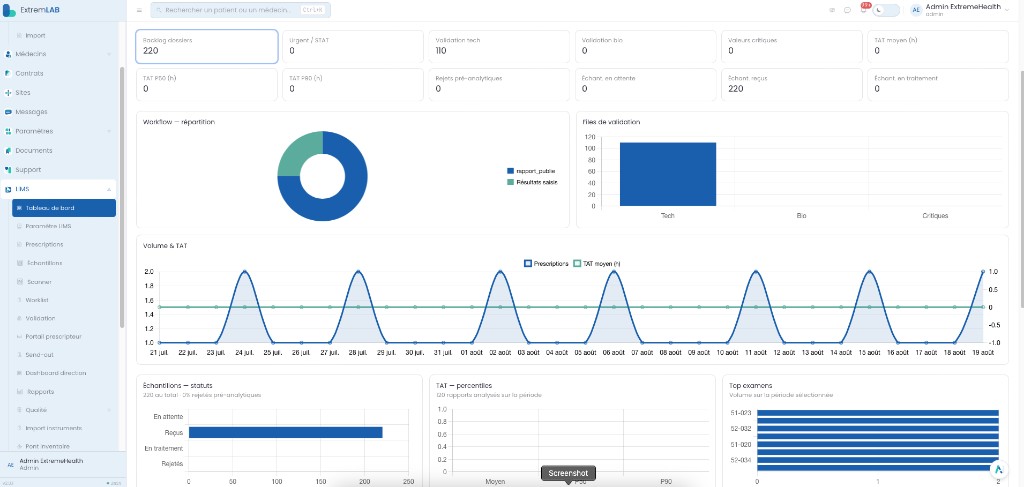
Task: Click the blue rapport_publie donut segment
Action: coord(346,199)
